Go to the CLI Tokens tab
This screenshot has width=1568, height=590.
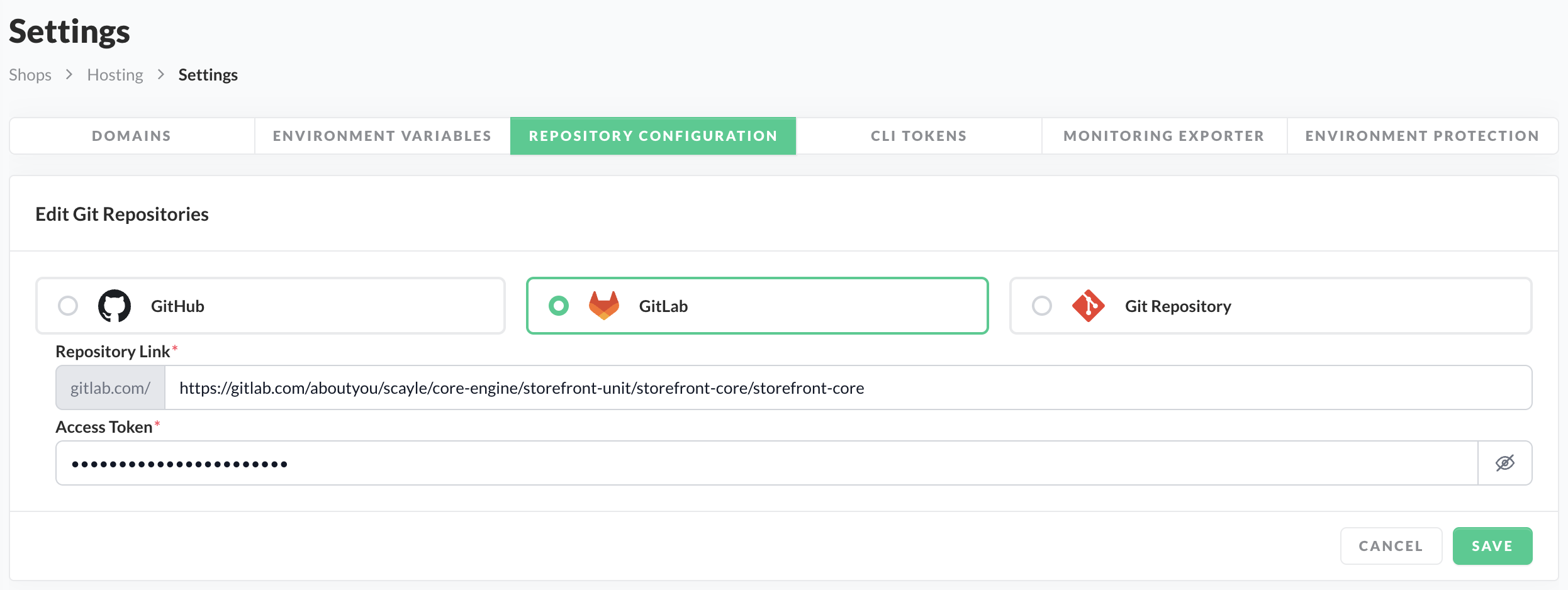pos(919,136)
